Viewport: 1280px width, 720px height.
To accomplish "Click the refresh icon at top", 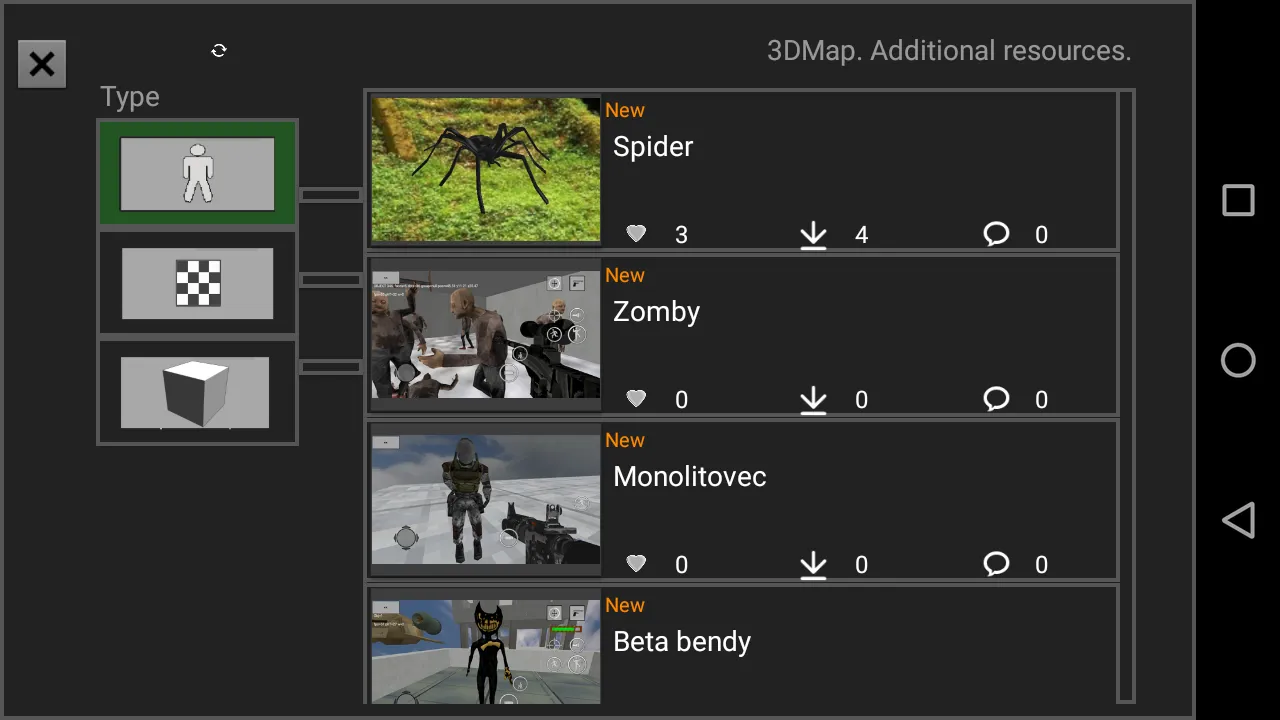I will click(219, 50).
